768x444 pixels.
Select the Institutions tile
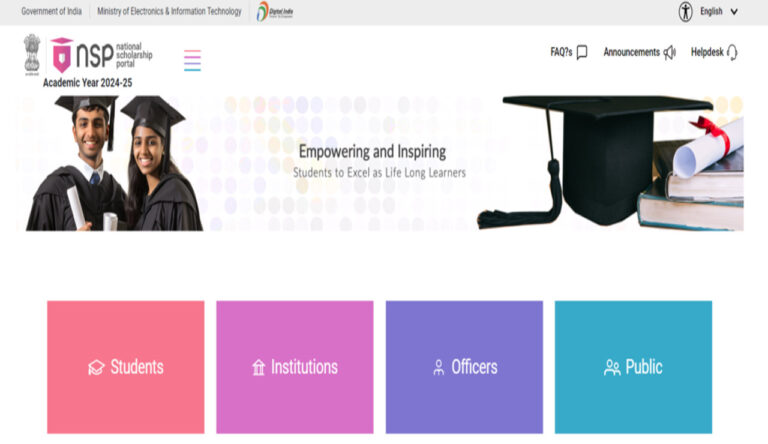(295, 367)
